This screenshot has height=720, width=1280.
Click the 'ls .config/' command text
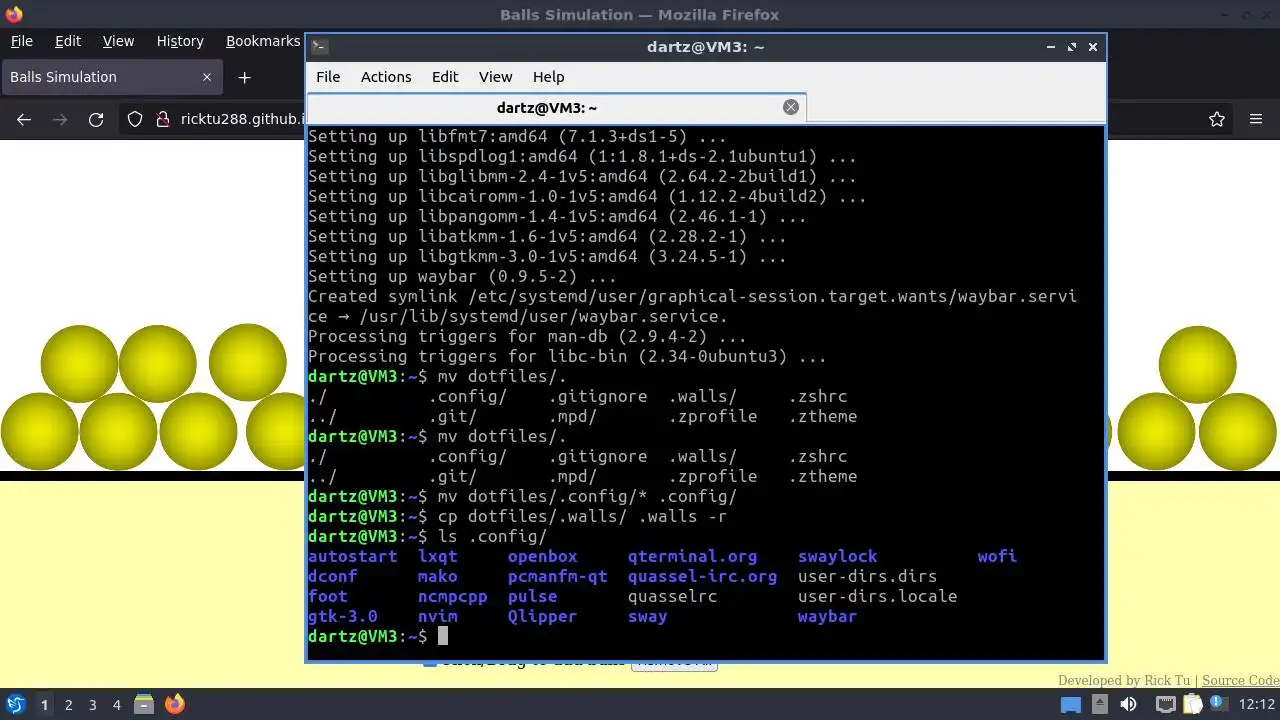pyautogui.click(x=492, y=536)
